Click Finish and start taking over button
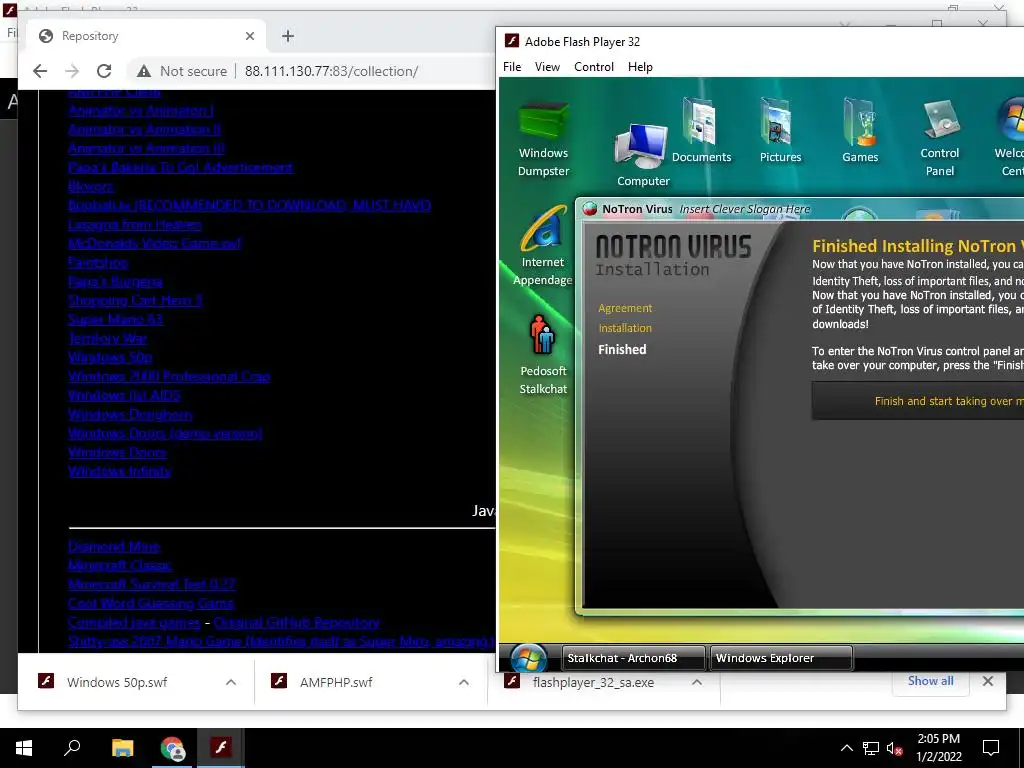The height and width of the screenshot is (768, 1024). (x=918, y=401)
